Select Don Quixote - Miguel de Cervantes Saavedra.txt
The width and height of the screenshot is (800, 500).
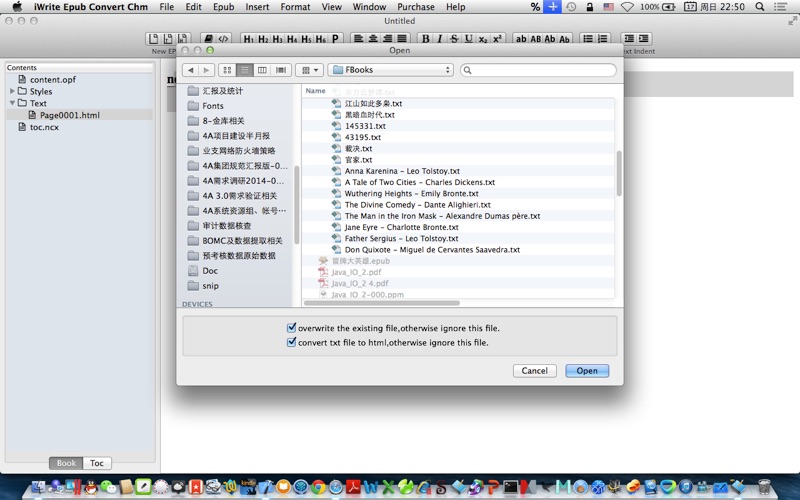(432, 249)
